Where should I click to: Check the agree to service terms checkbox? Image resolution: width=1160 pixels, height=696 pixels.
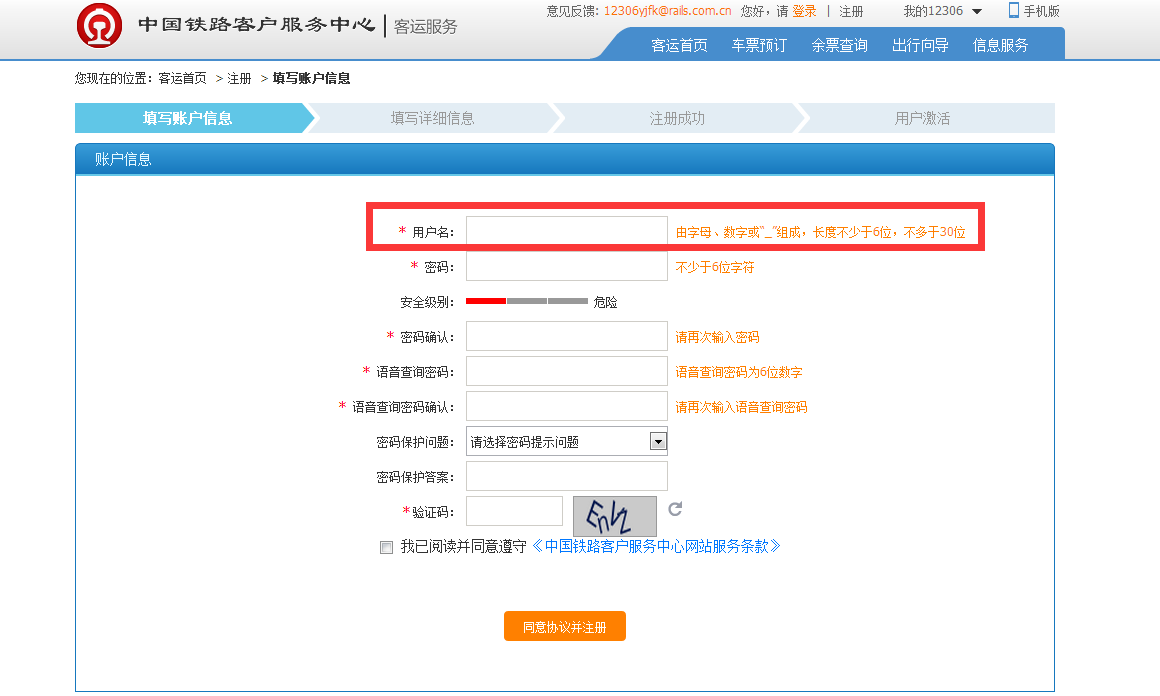(x=387, y=547)
